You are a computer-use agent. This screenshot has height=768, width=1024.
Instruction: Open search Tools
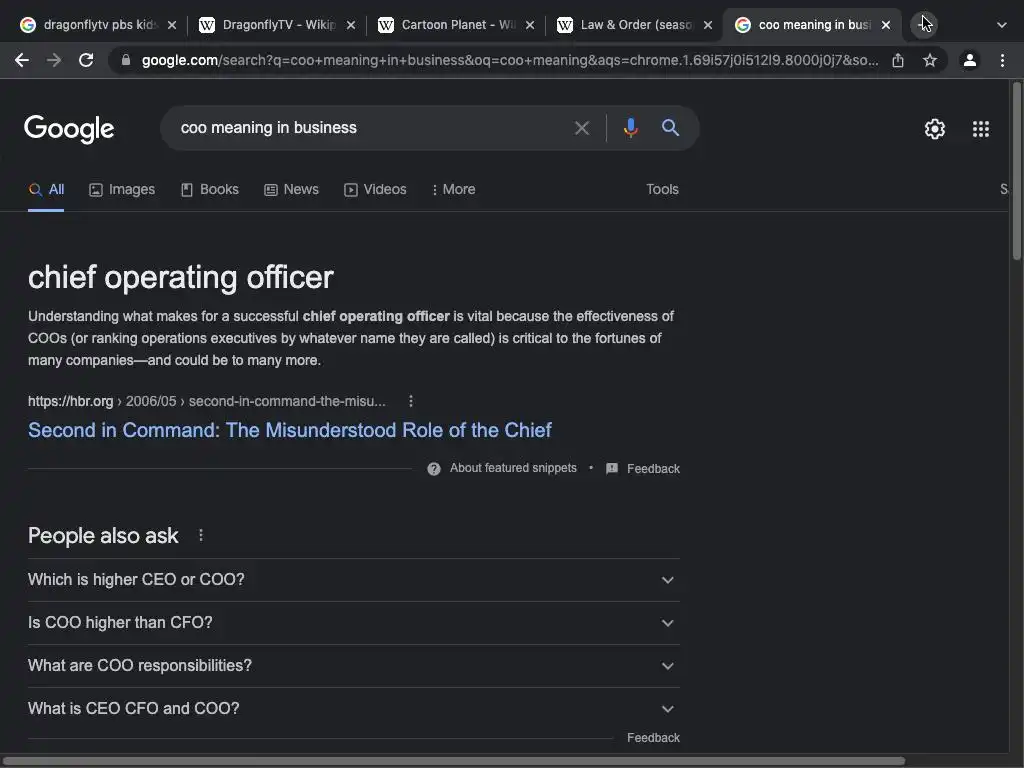click(x=662, y=189)
